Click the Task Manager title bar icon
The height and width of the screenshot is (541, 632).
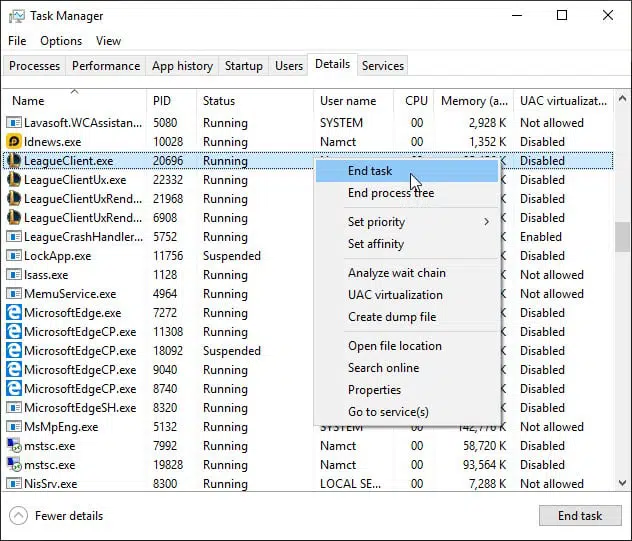17,16
